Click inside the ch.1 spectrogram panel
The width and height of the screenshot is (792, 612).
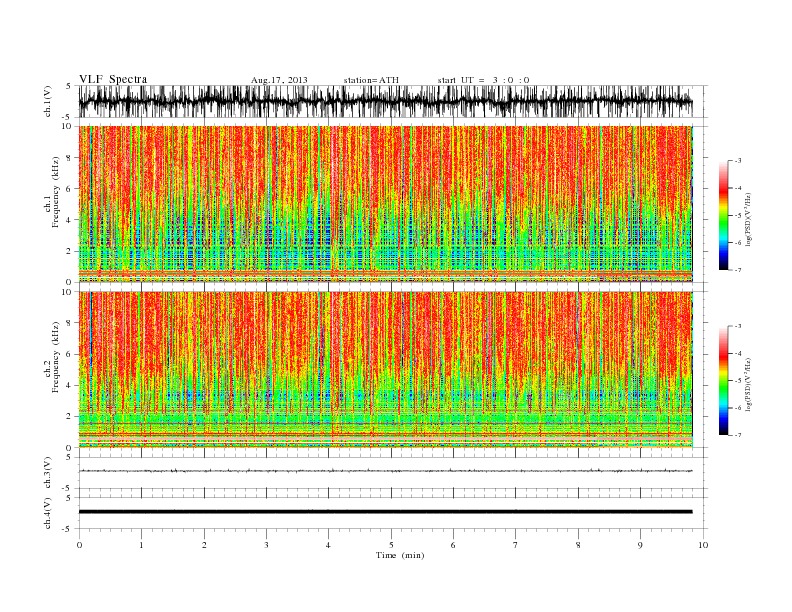pos(385,204)
